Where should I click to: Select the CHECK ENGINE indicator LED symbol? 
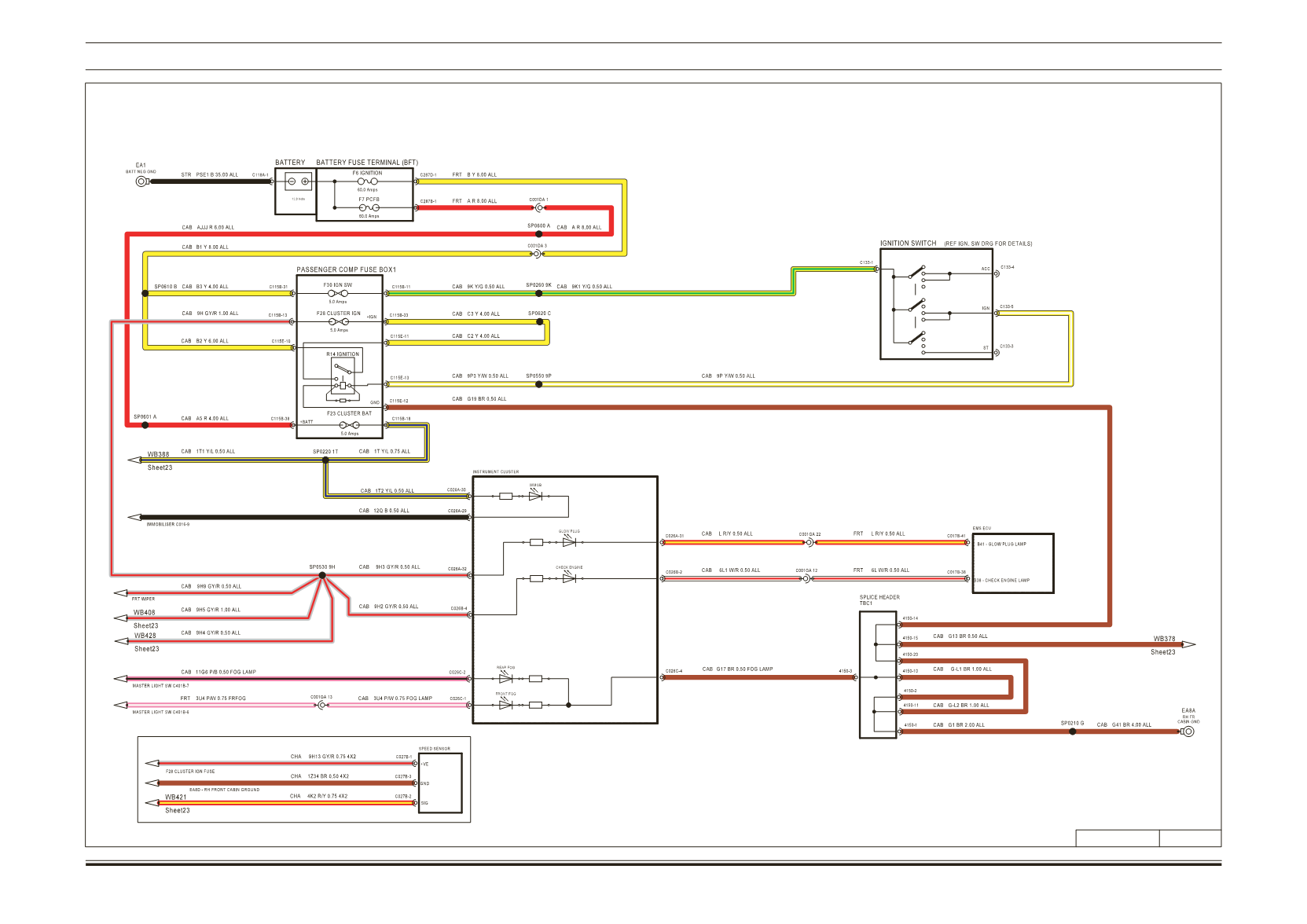[569, 578]
